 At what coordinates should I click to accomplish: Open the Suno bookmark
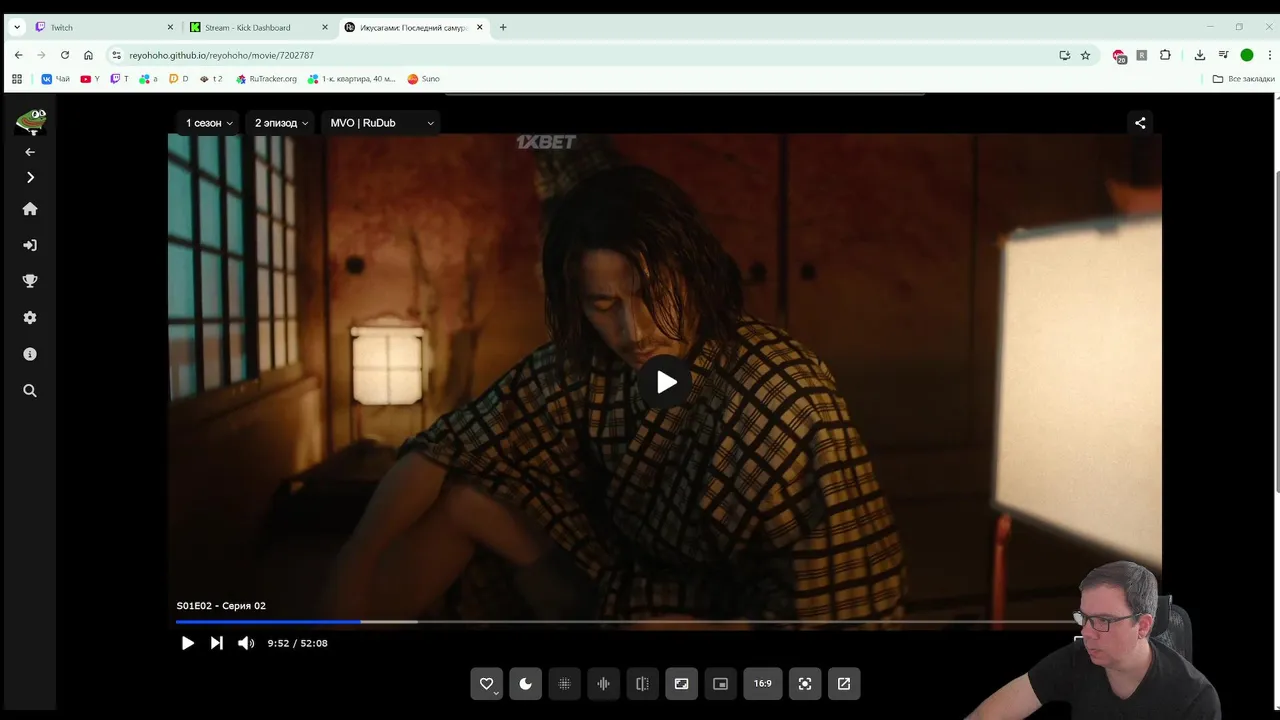424,79
